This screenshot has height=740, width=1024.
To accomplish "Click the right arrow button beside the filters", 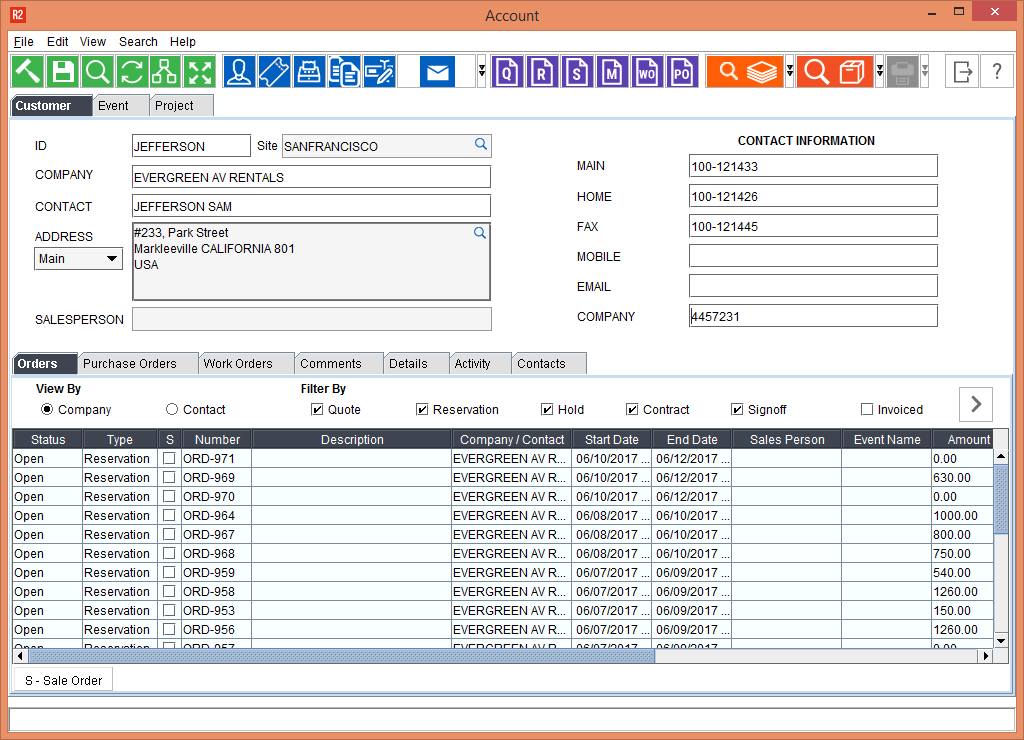I will click(x=975, y=404).
